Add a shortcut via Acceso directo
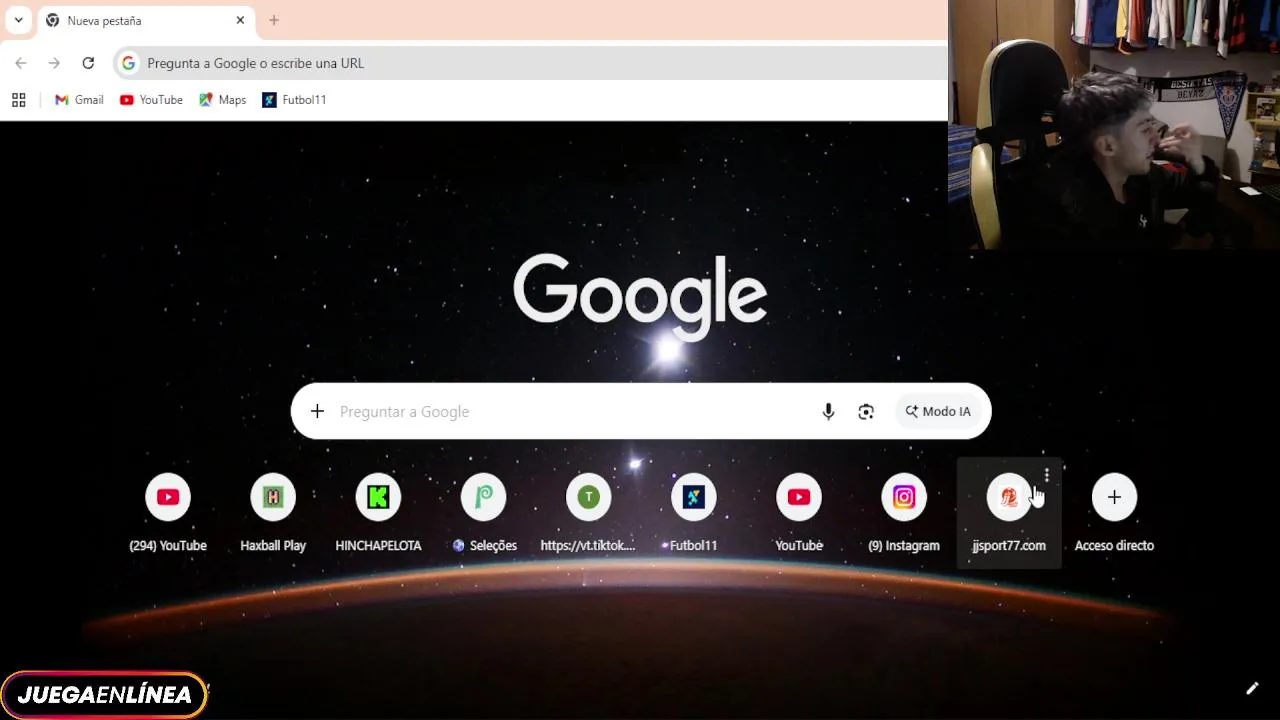1280x720 pixels. click(x=1114, y=512)
